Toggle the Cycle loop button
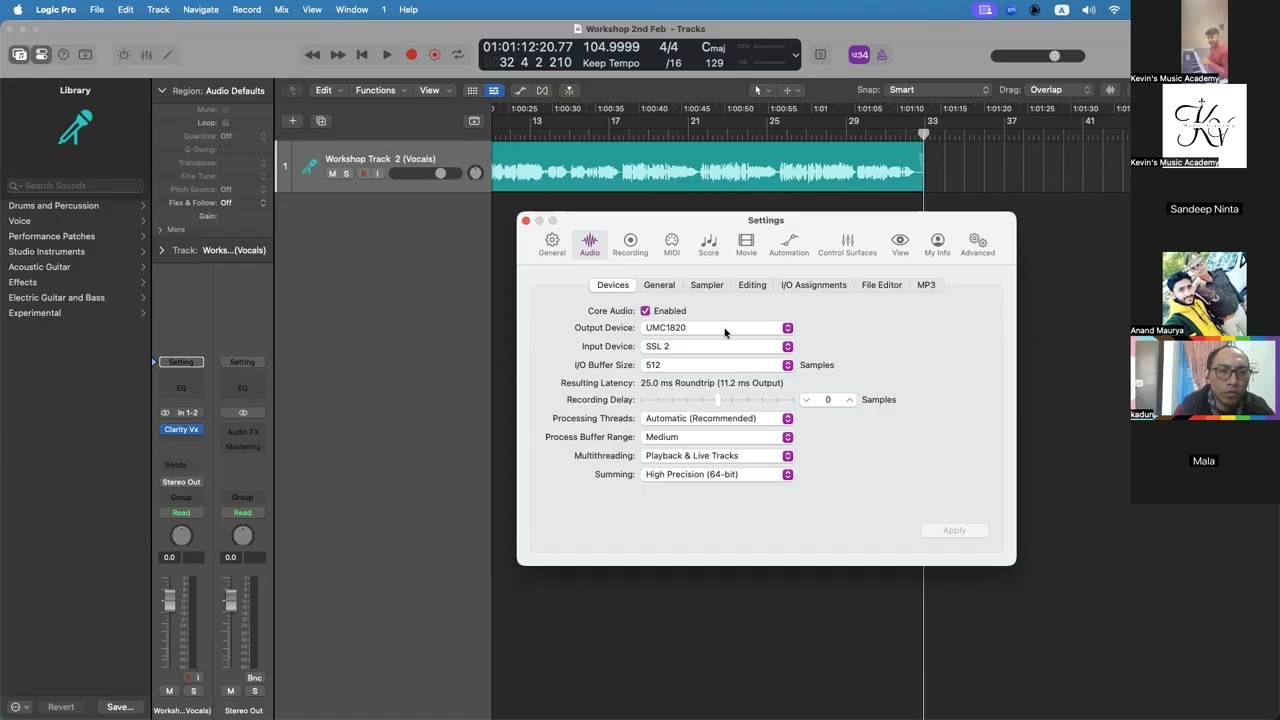Screen dimensions: 1280x720 click(x=458, y=55)
